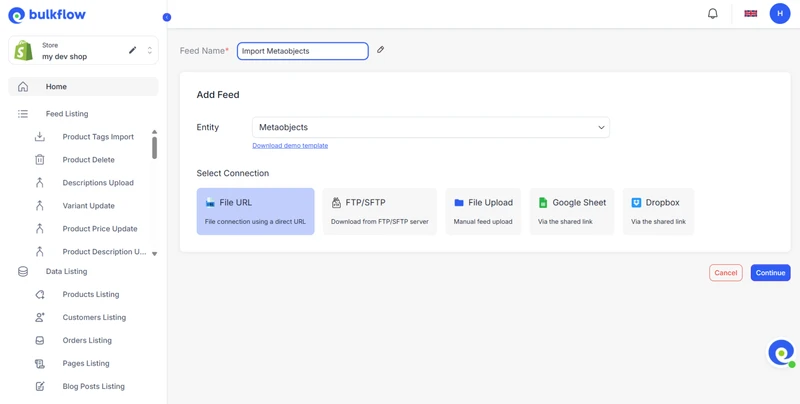Click the Cancel button
The height and width of the screenshot is (404, 800).
pyautogui.click(x=726, y=273)
